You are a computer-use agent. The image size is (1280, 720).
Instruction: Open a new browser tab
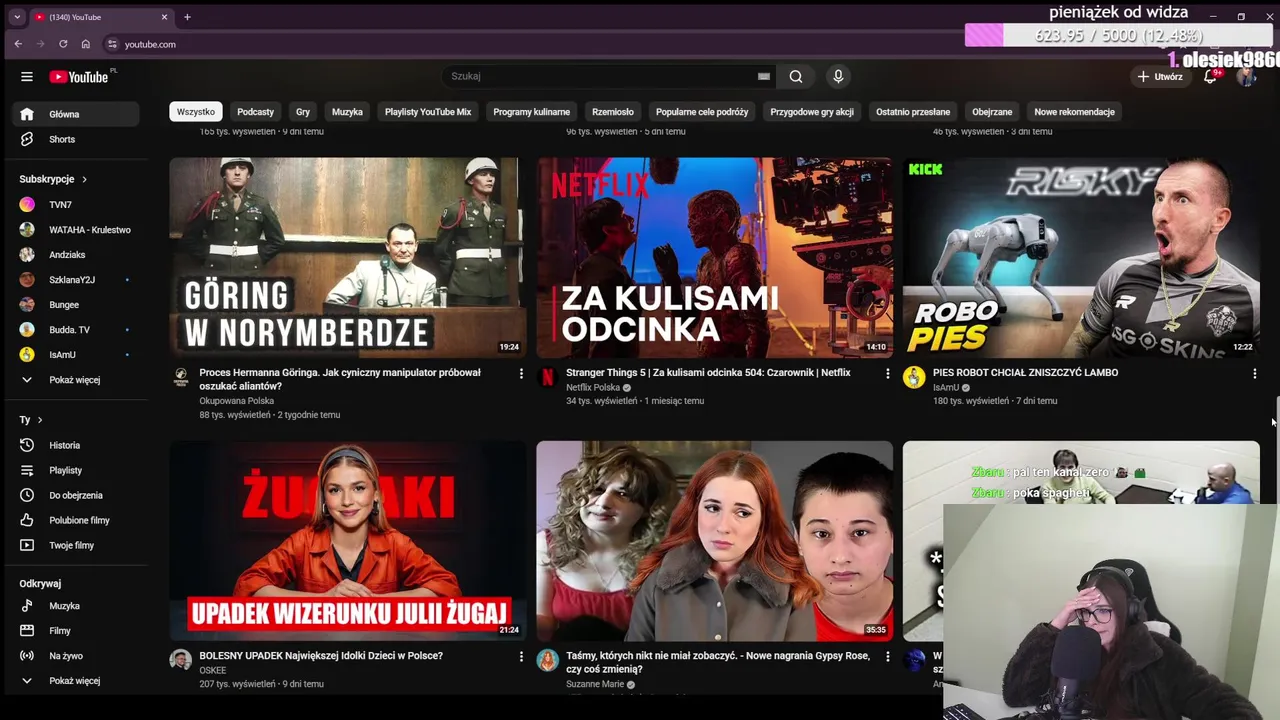187,17
